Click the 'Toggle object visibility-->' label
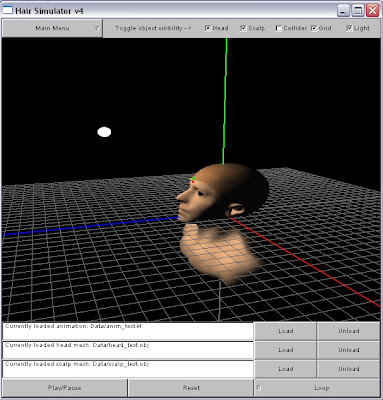Image resolution: width=383 pixels, height=400 pixels. coord(153,28)
